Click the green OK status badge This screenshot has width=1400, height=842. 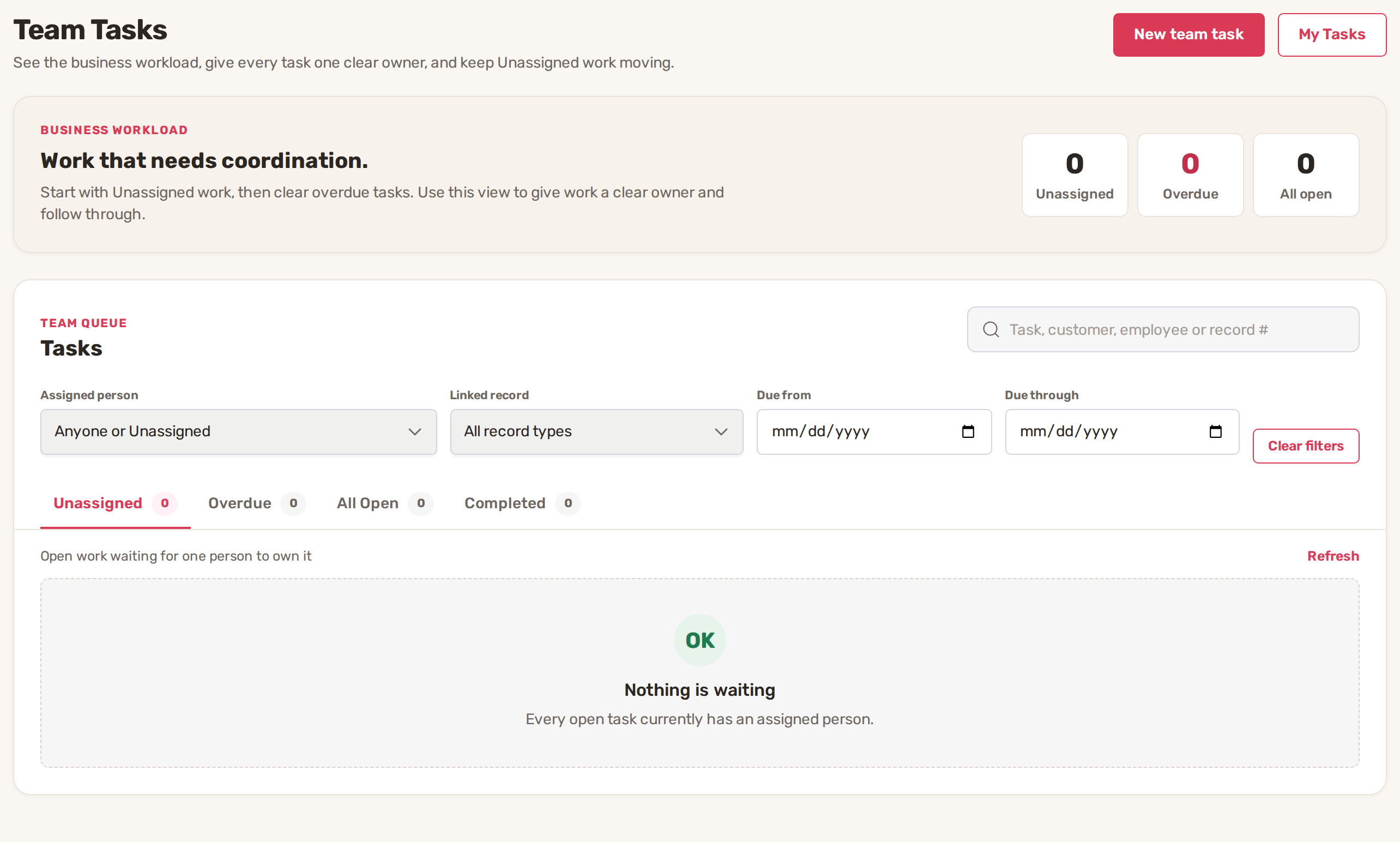(699, 640)
